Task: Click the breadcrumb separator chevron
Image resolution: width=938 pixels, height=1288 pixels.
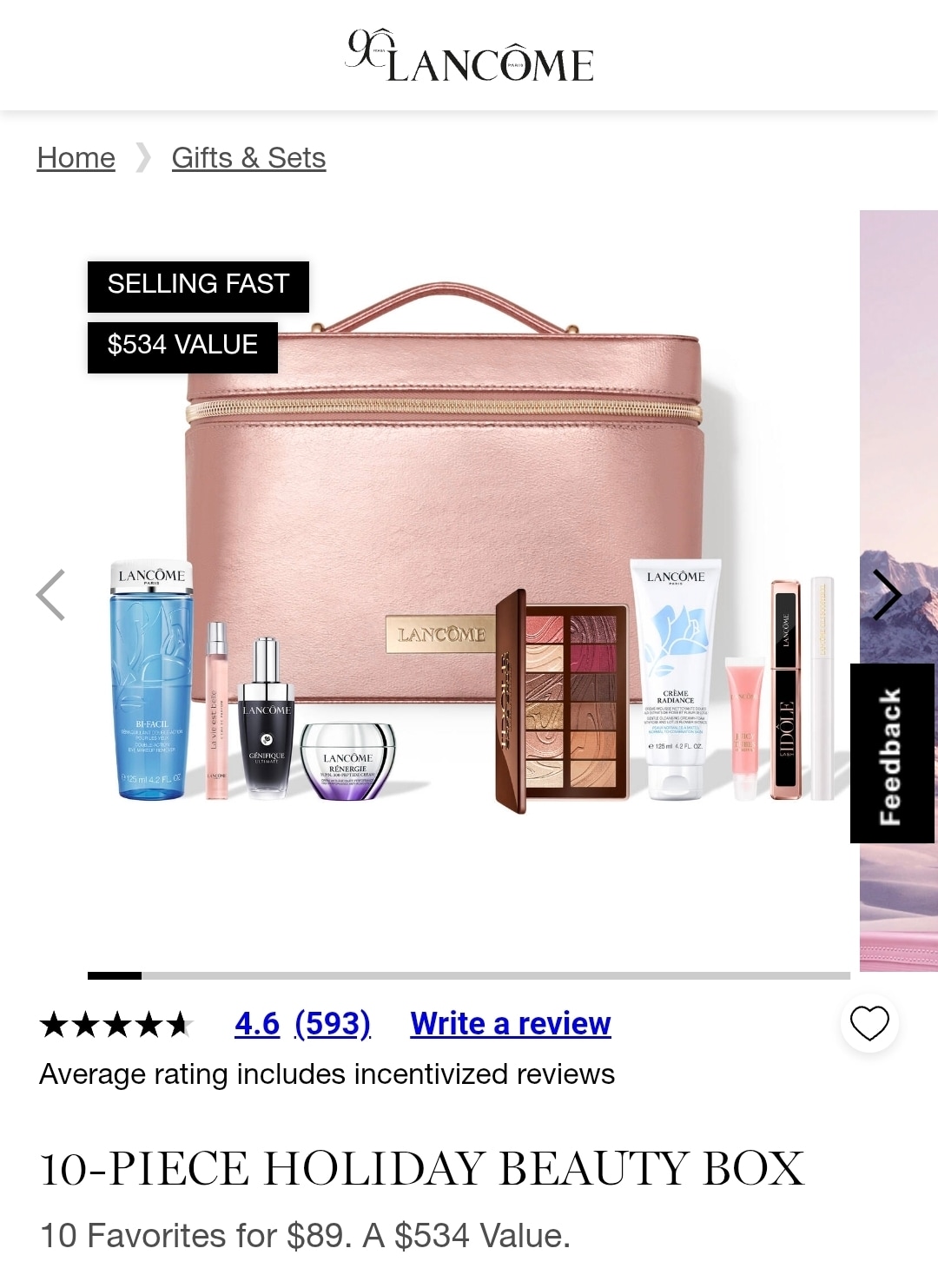Action: coord(143,158)
